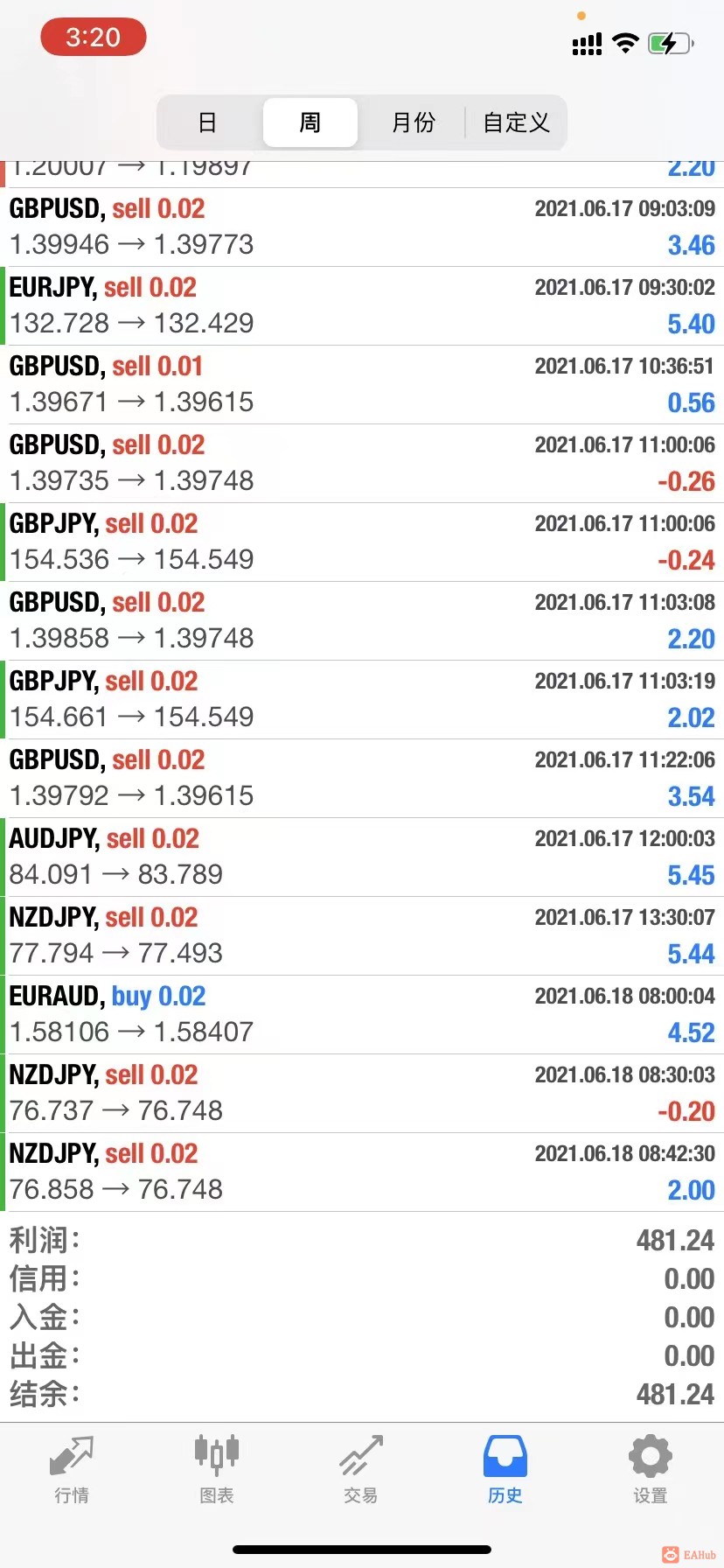The image size is (724, 1568).
Task: Tap the 结余 balance summary row
Action: (x=362, y=1394)
